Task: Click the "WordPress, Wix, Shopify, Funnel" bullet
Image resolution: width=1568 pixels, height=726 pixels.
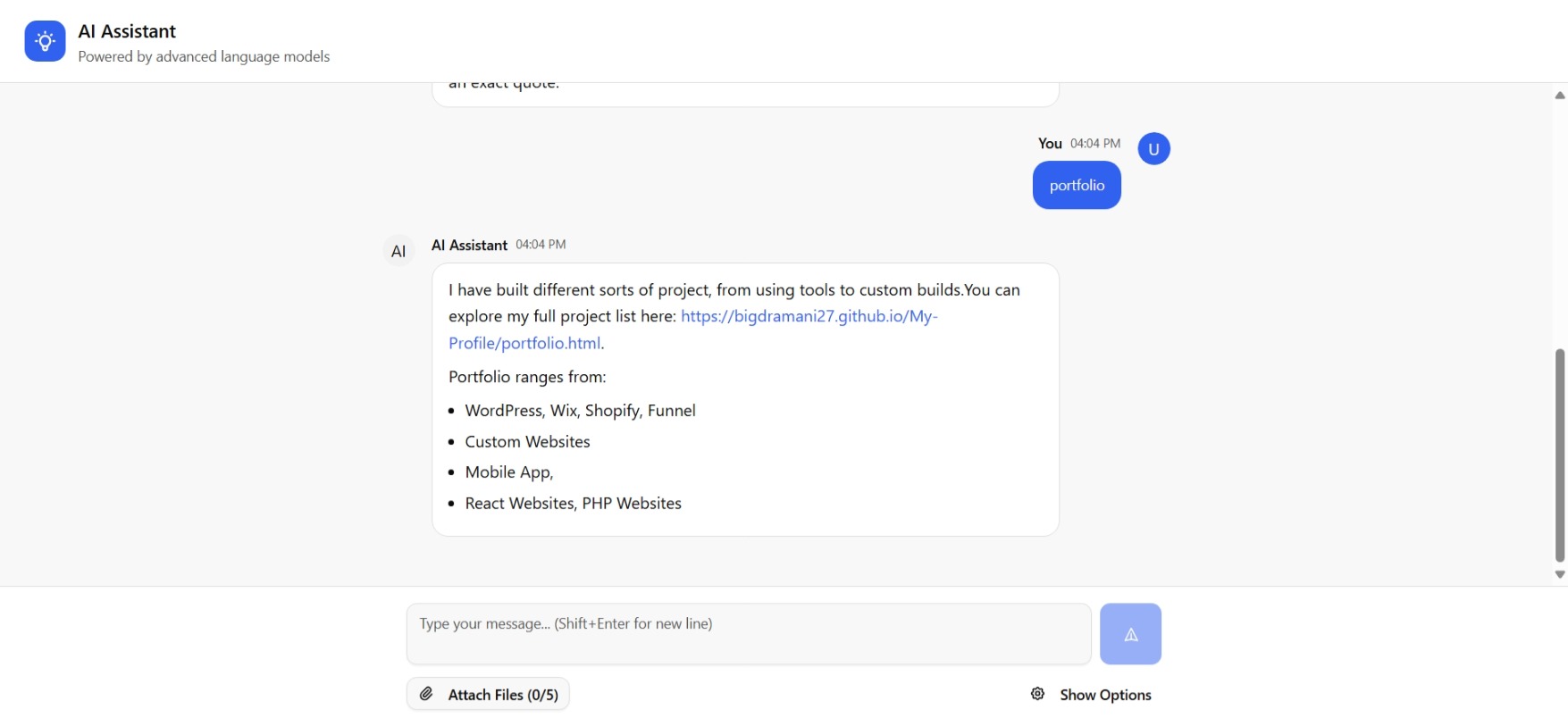Action: pyautogui.click(x=580, y=411)
